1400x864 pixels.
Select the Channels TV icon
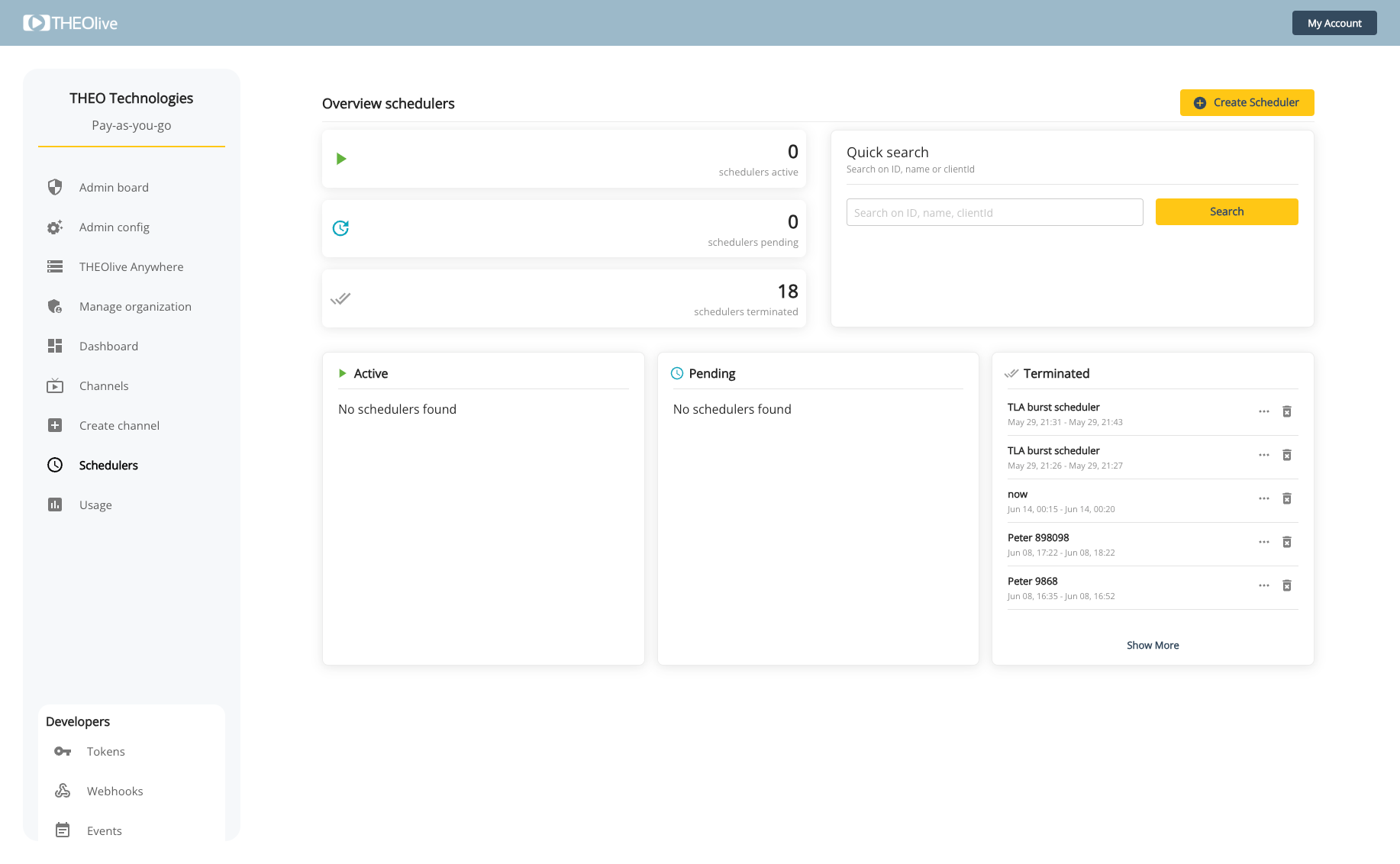54,385
